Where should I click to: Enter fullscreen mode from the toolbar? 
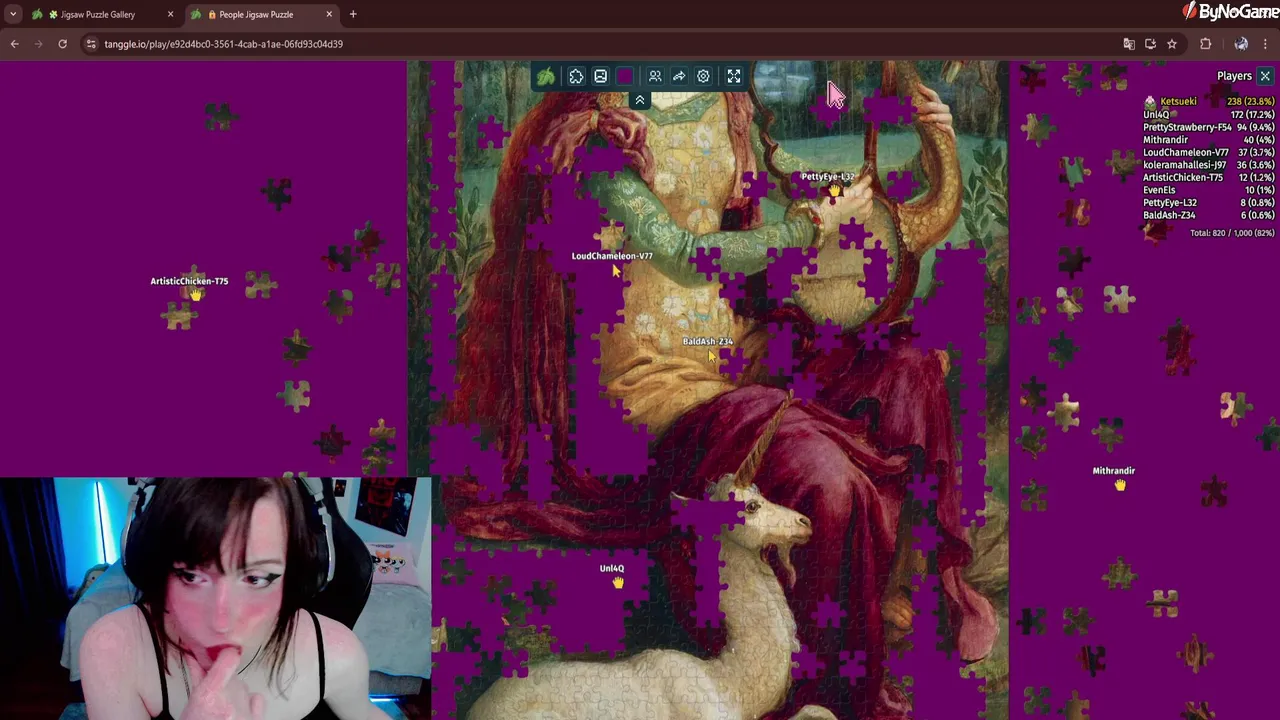pyautogui.click(x=734, y=76)
